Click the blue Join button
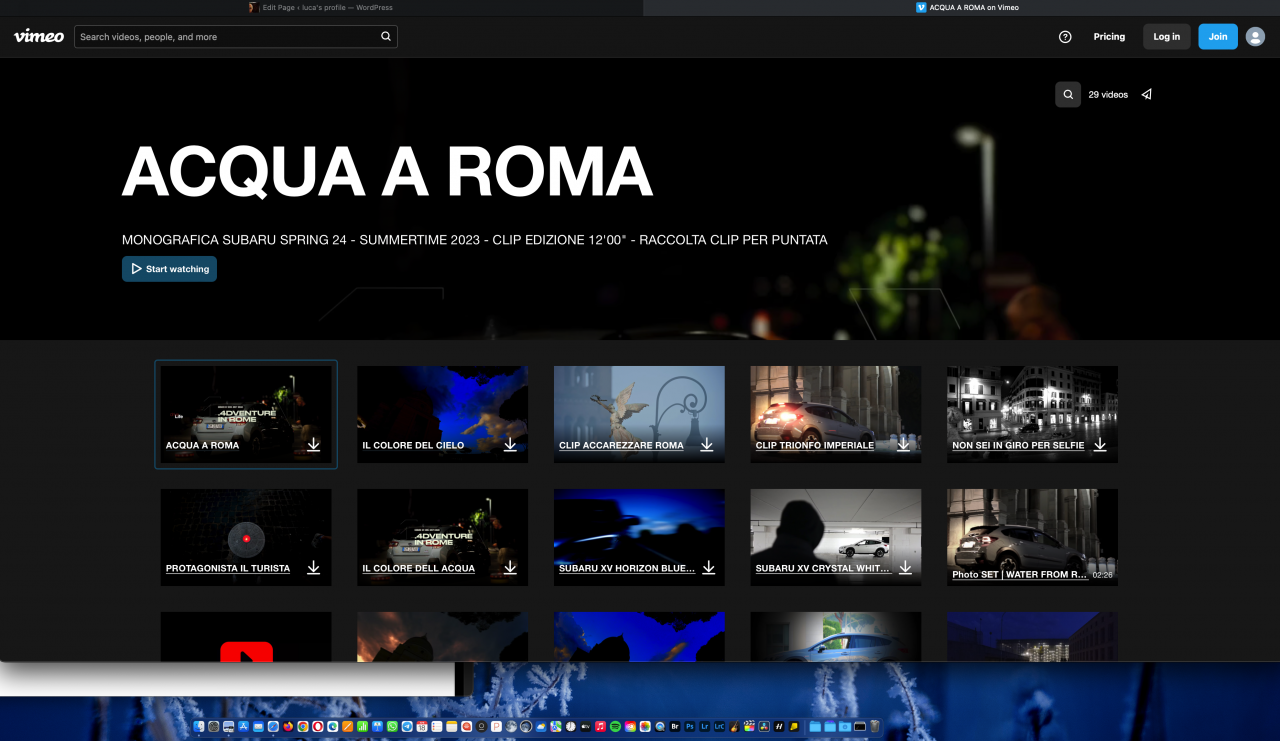Viewport: 1280px width, 741px height. tap(1218, 36)
